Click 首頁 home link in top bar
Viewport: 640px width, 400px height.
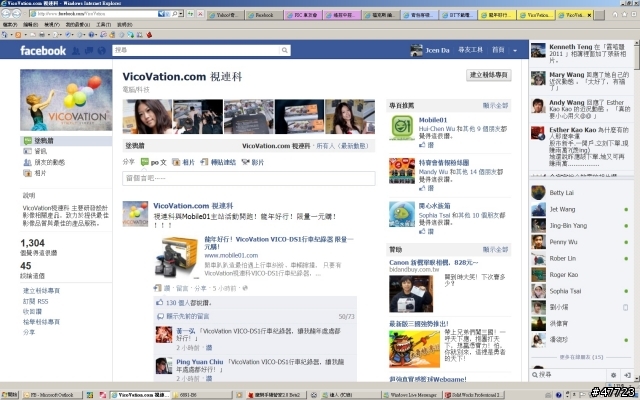coord(498,50)
